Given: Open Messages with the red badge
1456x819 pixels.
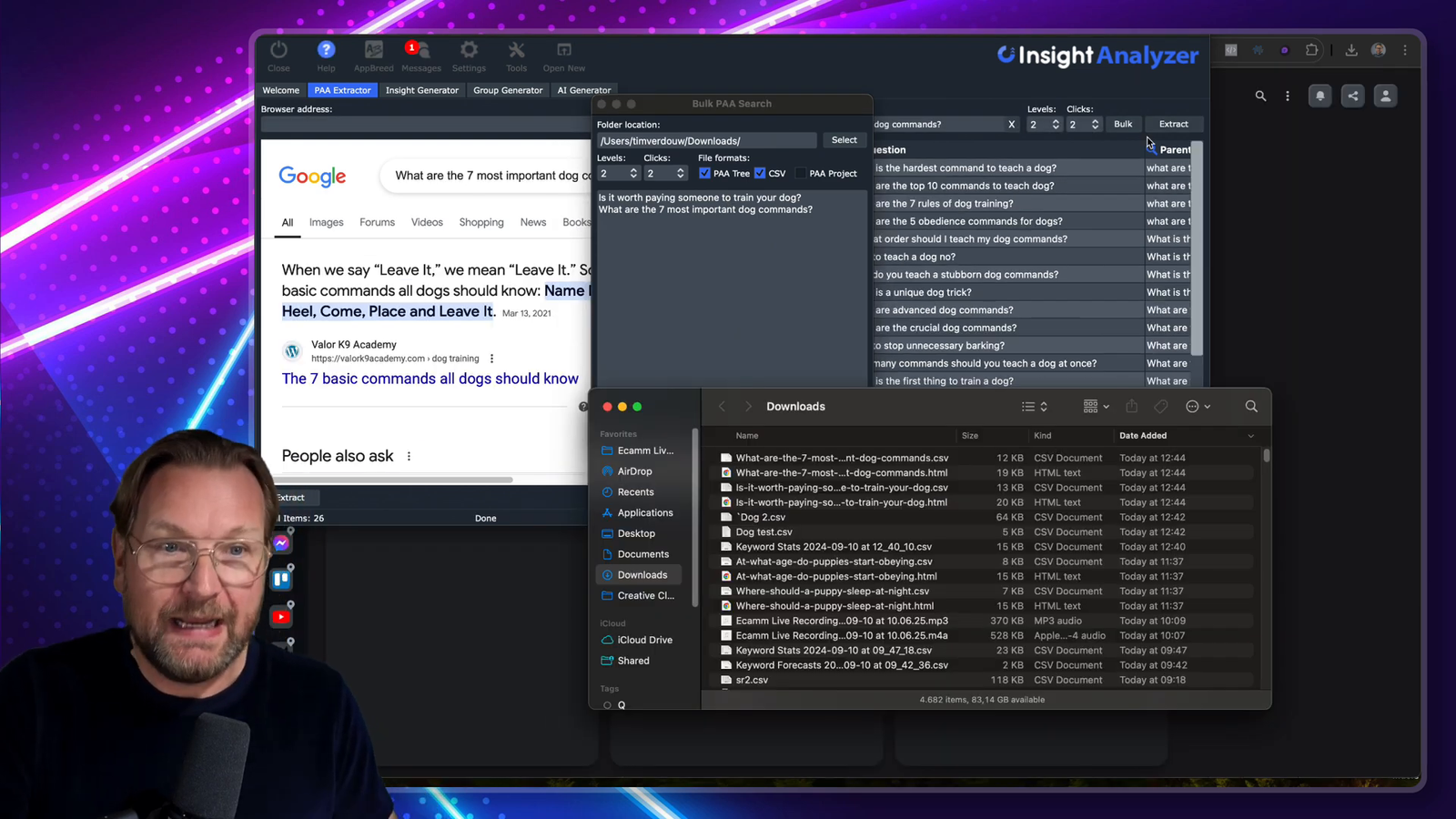Looking at the screenshot, I should (x=420, y=50).
